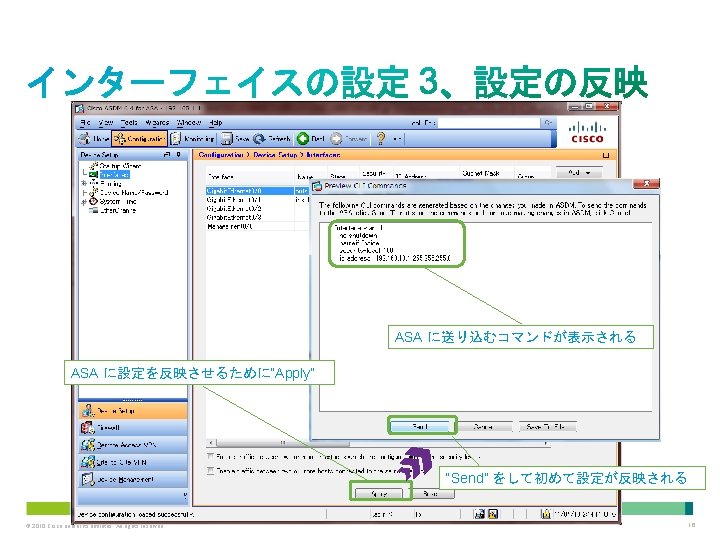Select the GigabitEthernet0/3 interface row
Viewport: 720px width, 540px height.
pos(258,217)
